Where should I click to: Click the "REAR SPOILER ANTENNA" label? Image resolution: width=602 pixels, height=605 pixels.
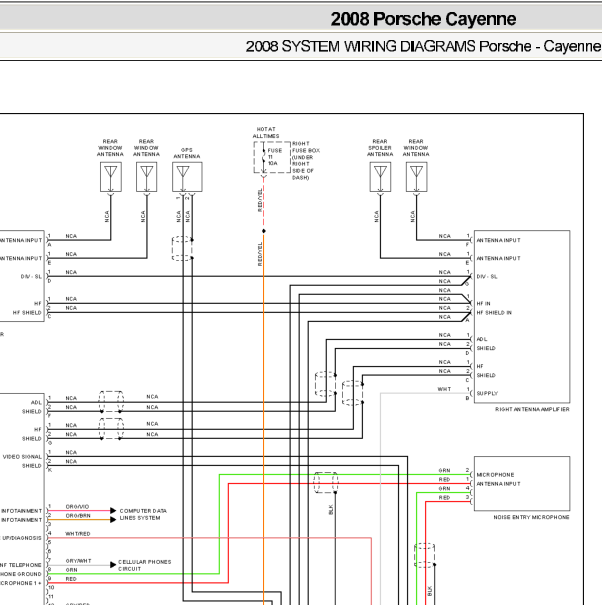pyautogui.click(x=380, y=147)
